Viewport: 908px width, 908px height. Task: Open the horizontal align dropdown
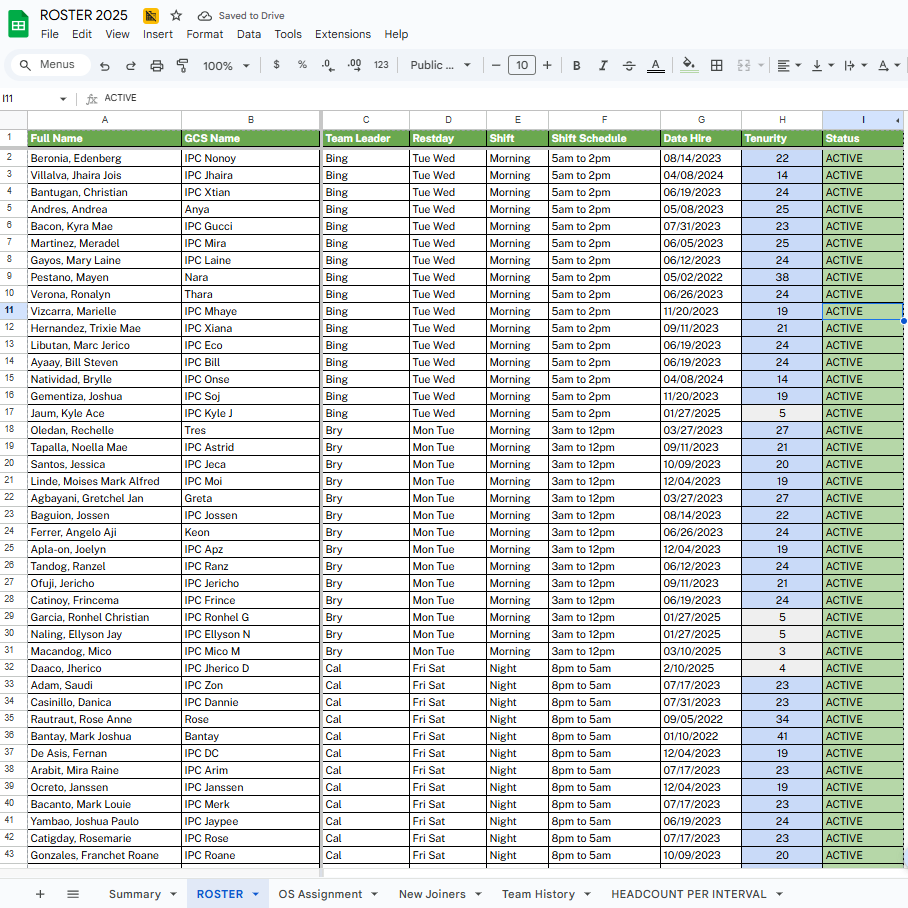[789, 65]
